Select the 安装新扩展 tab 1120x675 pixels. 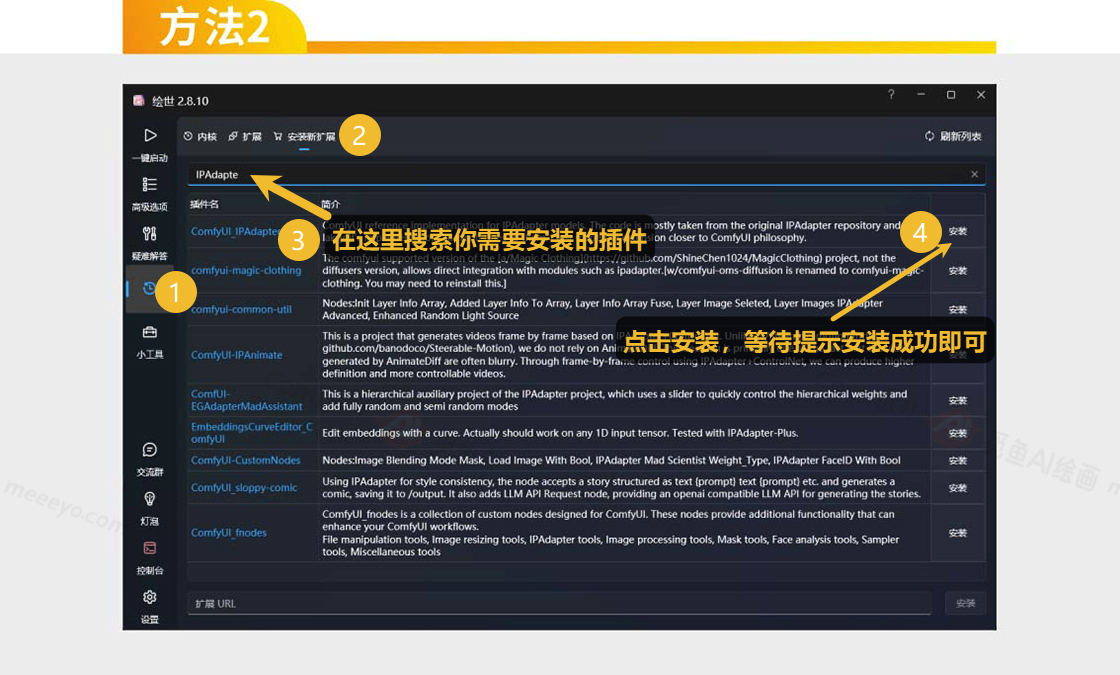click(x=304, y=137)
